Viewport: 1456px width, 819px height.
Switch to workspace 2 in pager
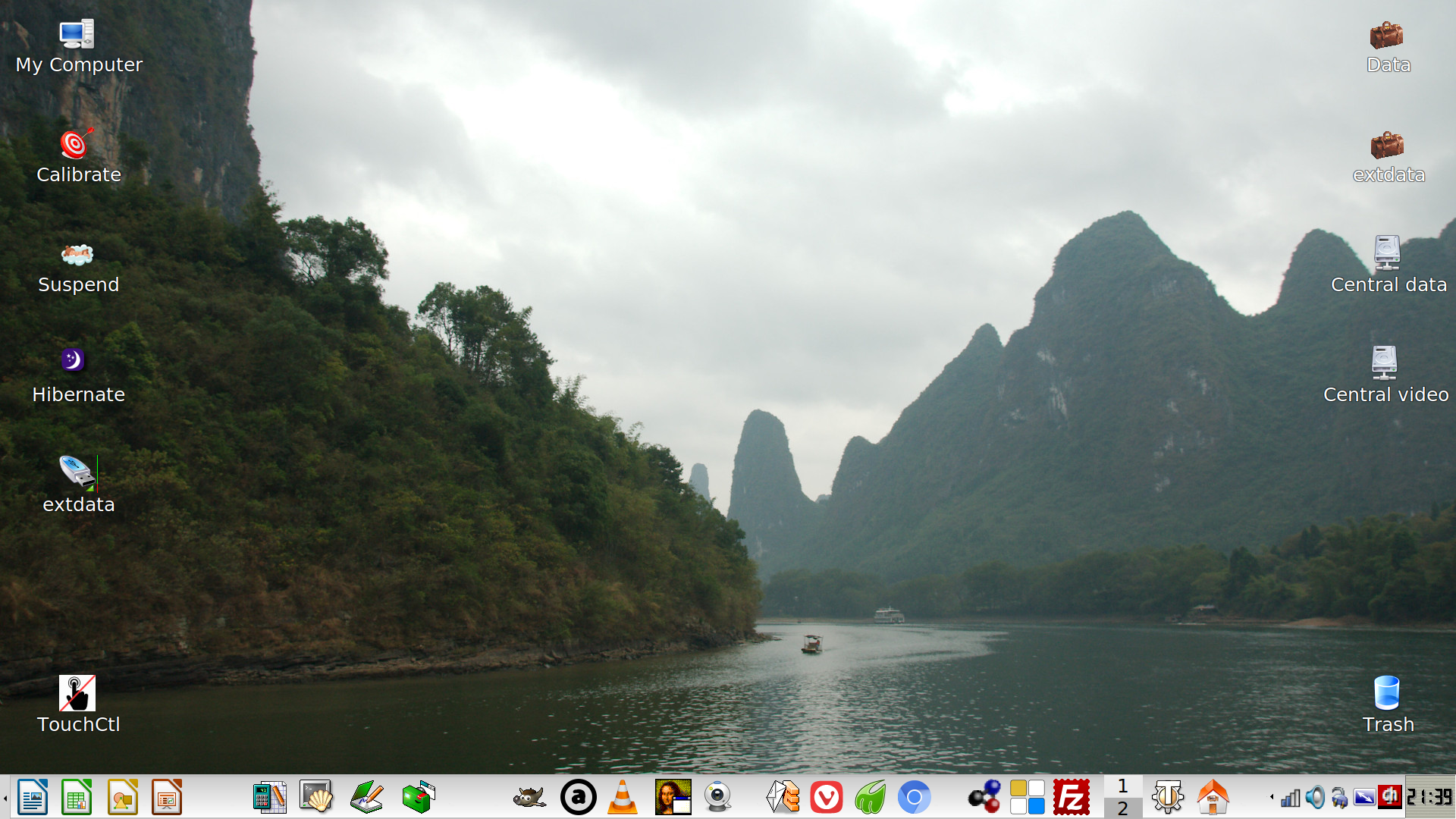click(x=1123, y=808)
